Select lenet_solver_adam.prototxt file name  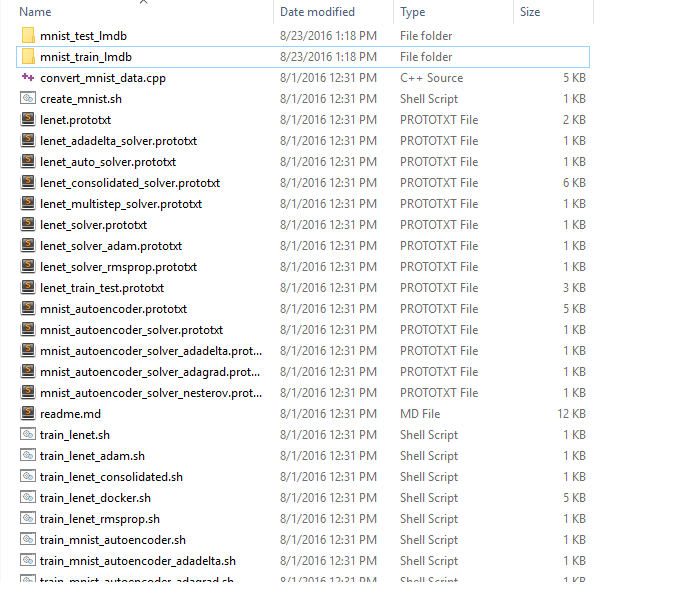(x=111, y=246)
